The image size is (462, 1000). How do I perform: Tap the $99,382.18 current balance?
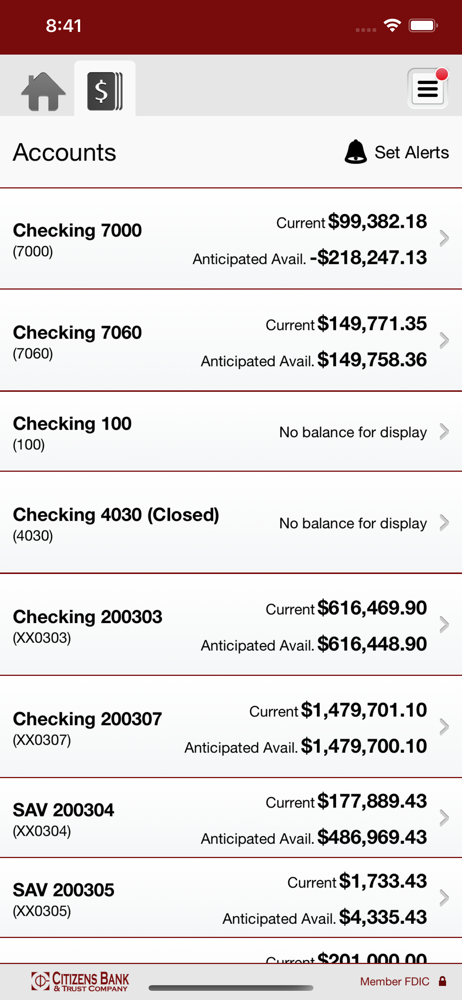(378, 221)
